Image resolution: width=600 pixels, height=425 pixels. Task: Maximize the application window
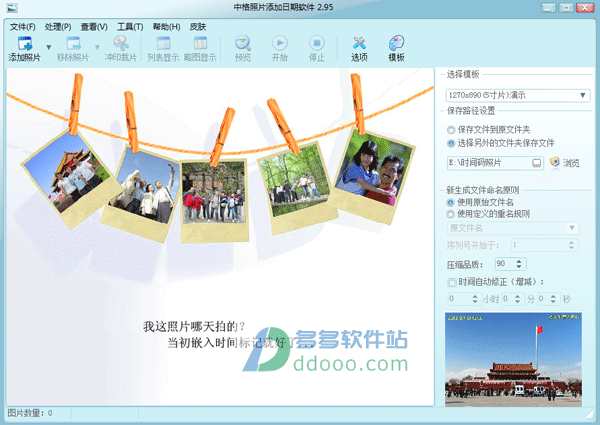566,7
